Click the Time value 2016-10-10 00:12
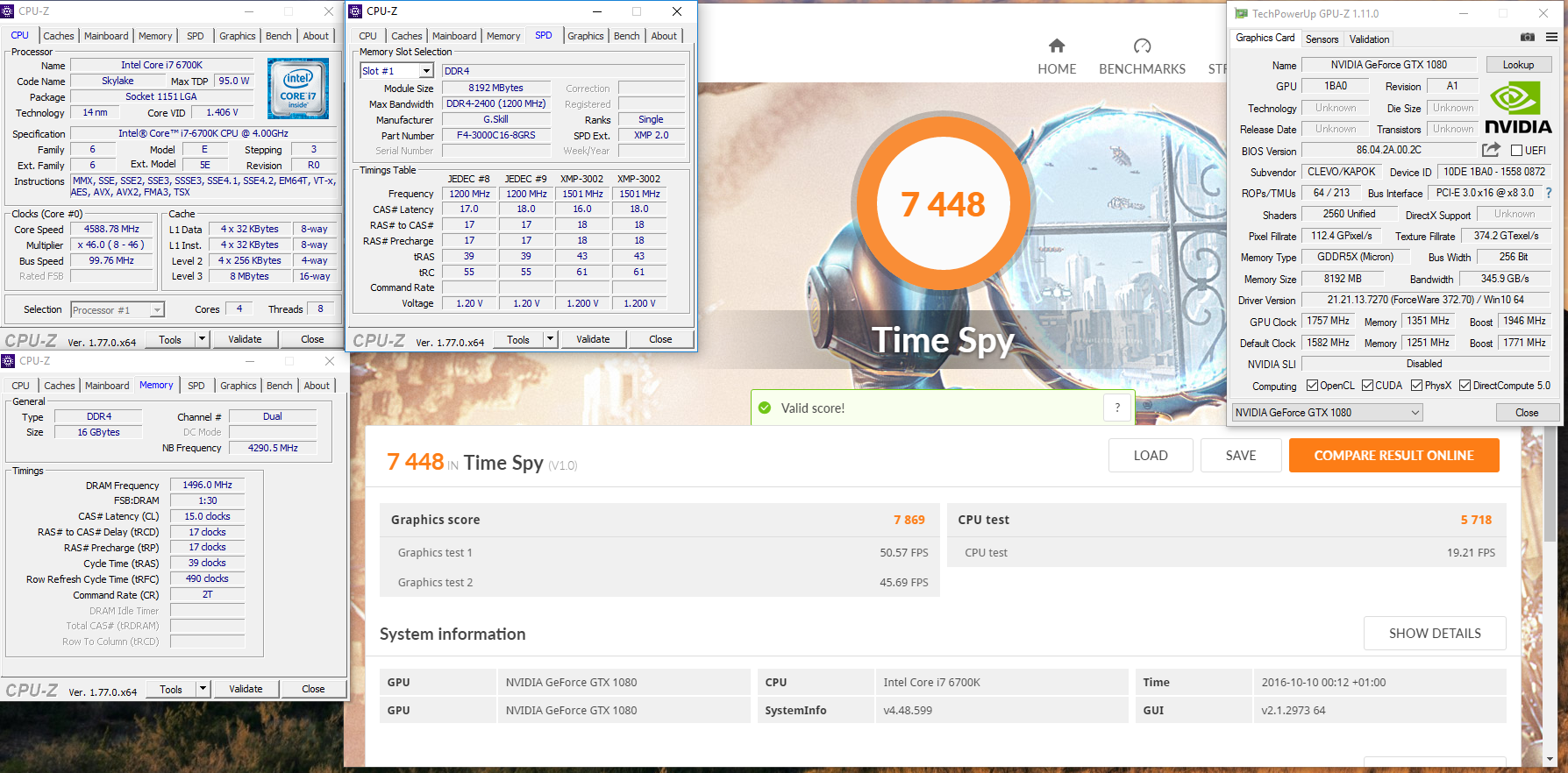Viewport: 1568px width, 773px height. click(1324, 682)
